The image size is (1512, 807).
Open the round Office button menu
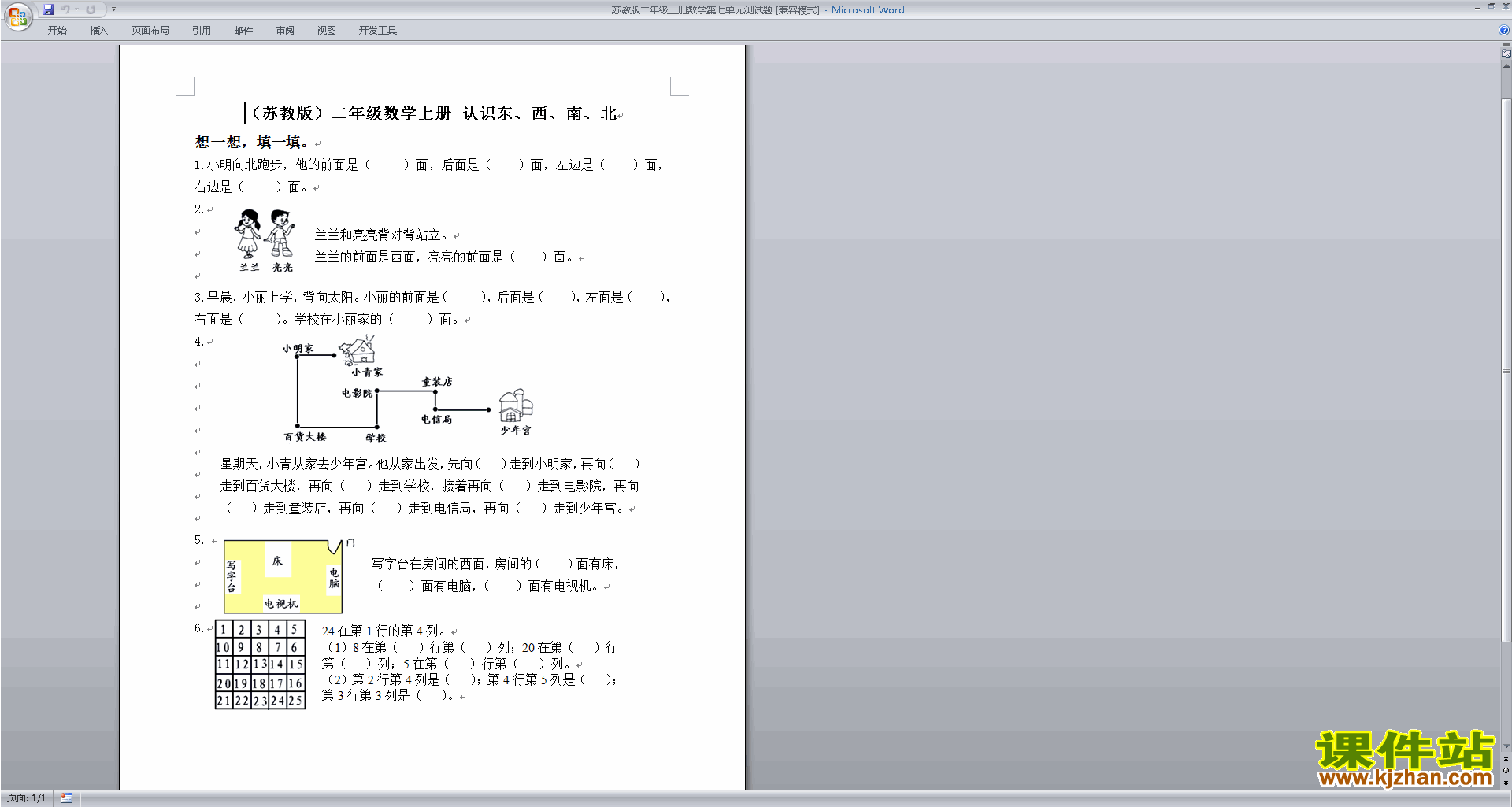pyautogui.click(x=17, y=16)
